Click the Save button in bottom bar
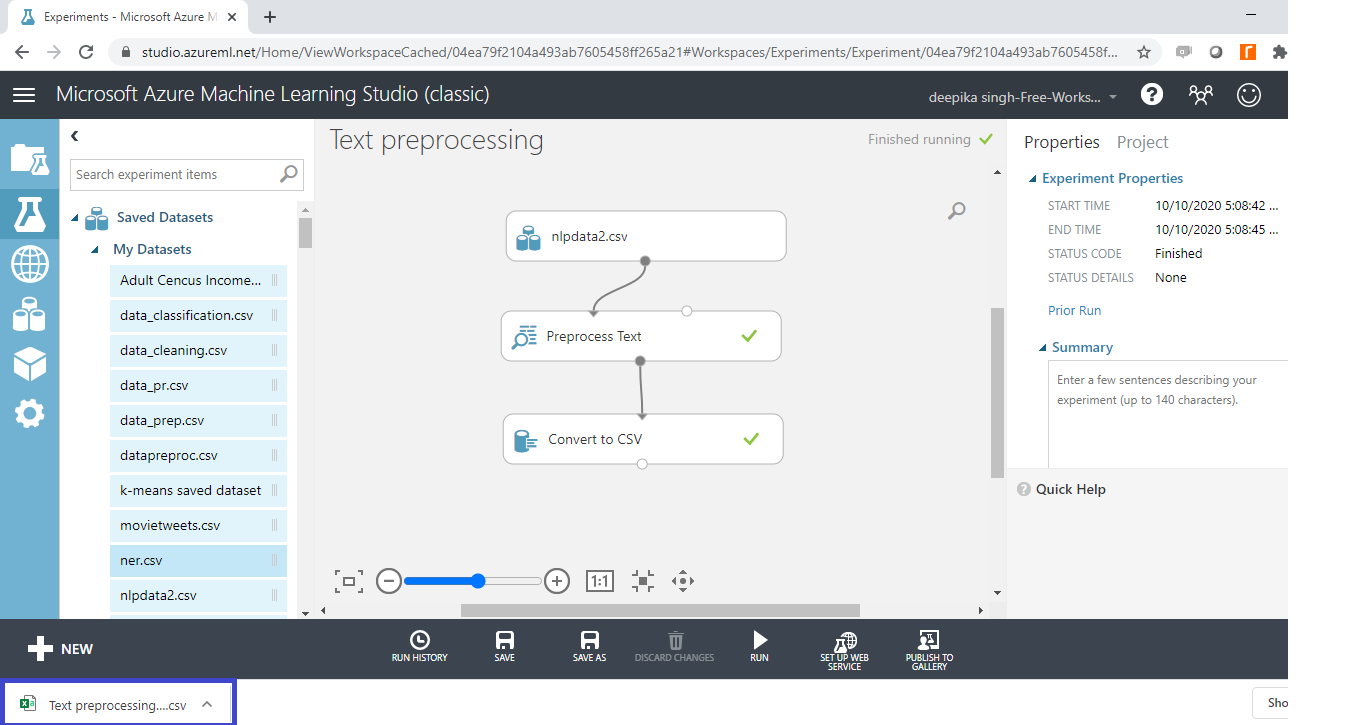Viewport: 1360px width, 725px height. (505, 647)
